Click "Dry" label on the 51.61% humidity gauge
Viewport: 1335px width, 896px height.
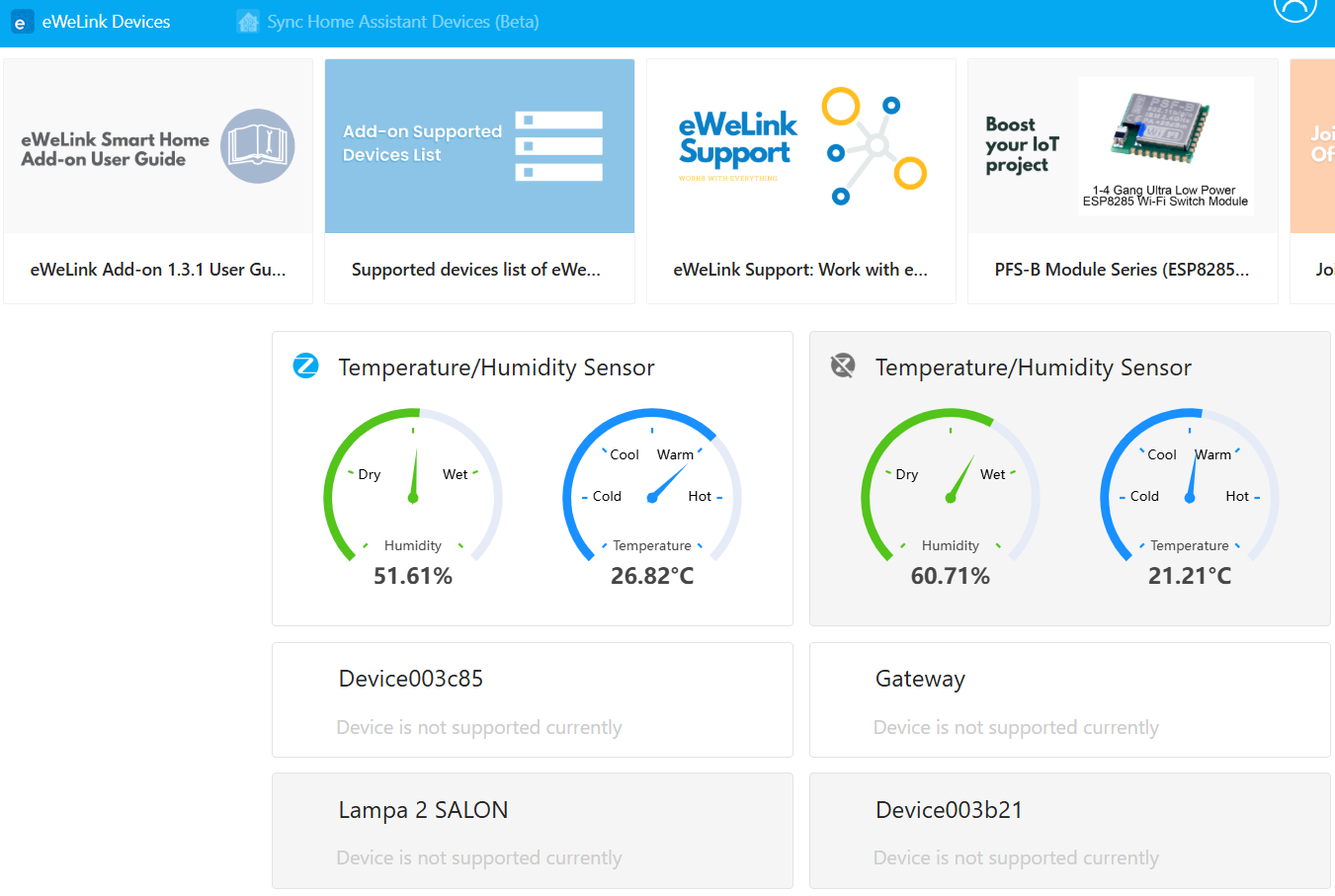tap(370, 474)
